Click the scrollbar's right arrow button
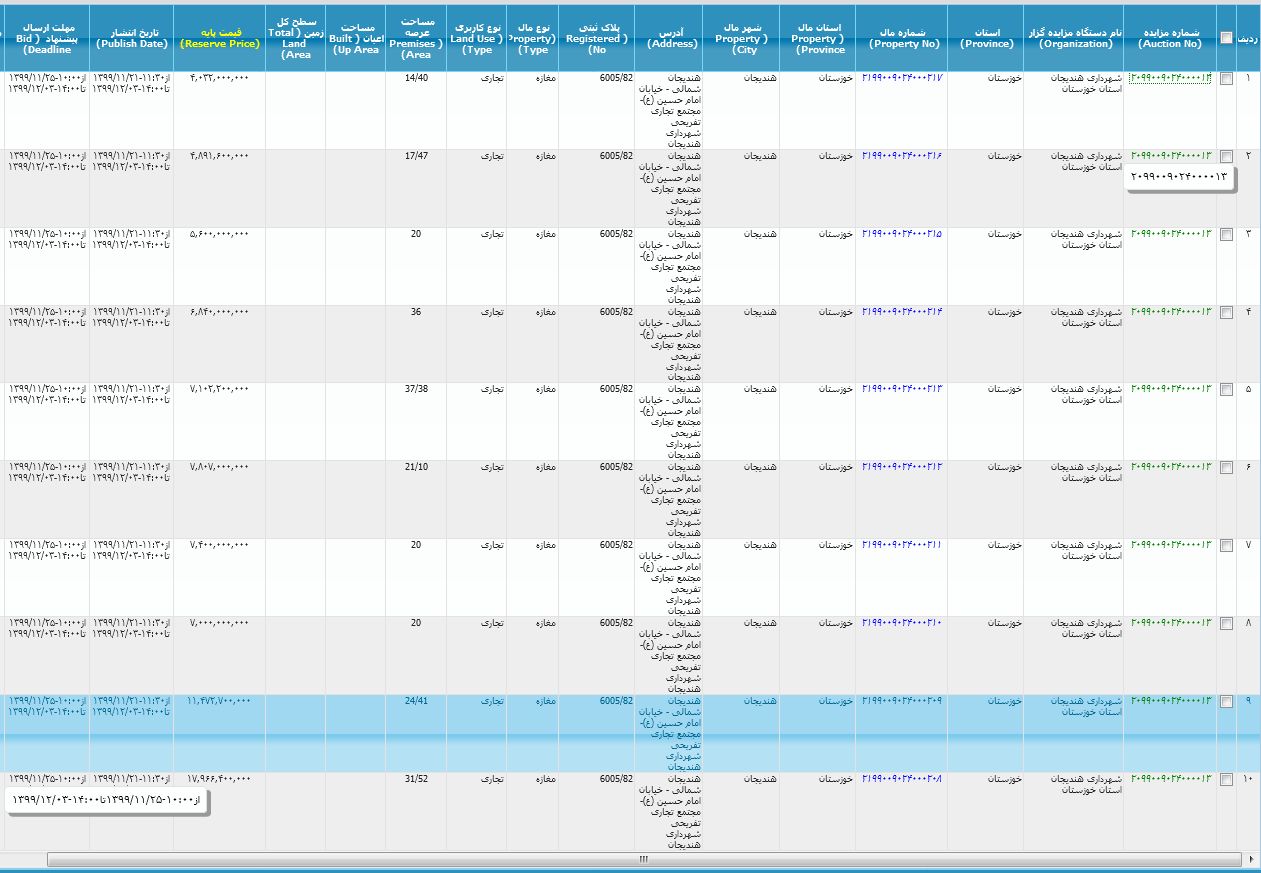The image size is (1261, 873). [1252, 859]
